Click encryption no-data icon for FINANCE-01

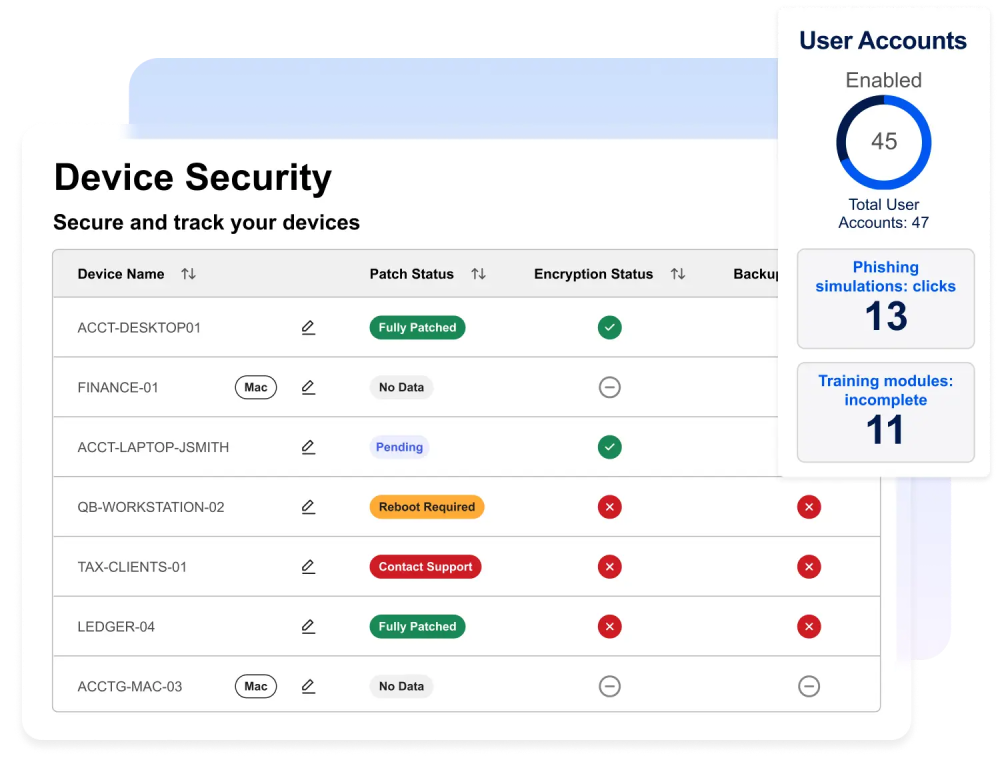[x=609, y=387]
